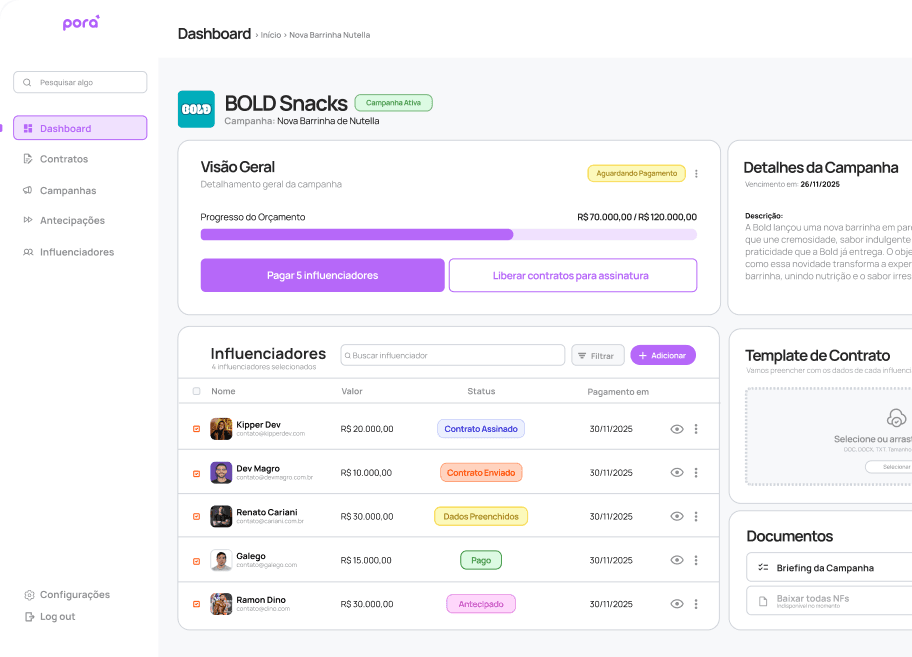Screen dimensions: 912x657
Task: Click the Selecionar file button
Action: [x=890, y=467]
